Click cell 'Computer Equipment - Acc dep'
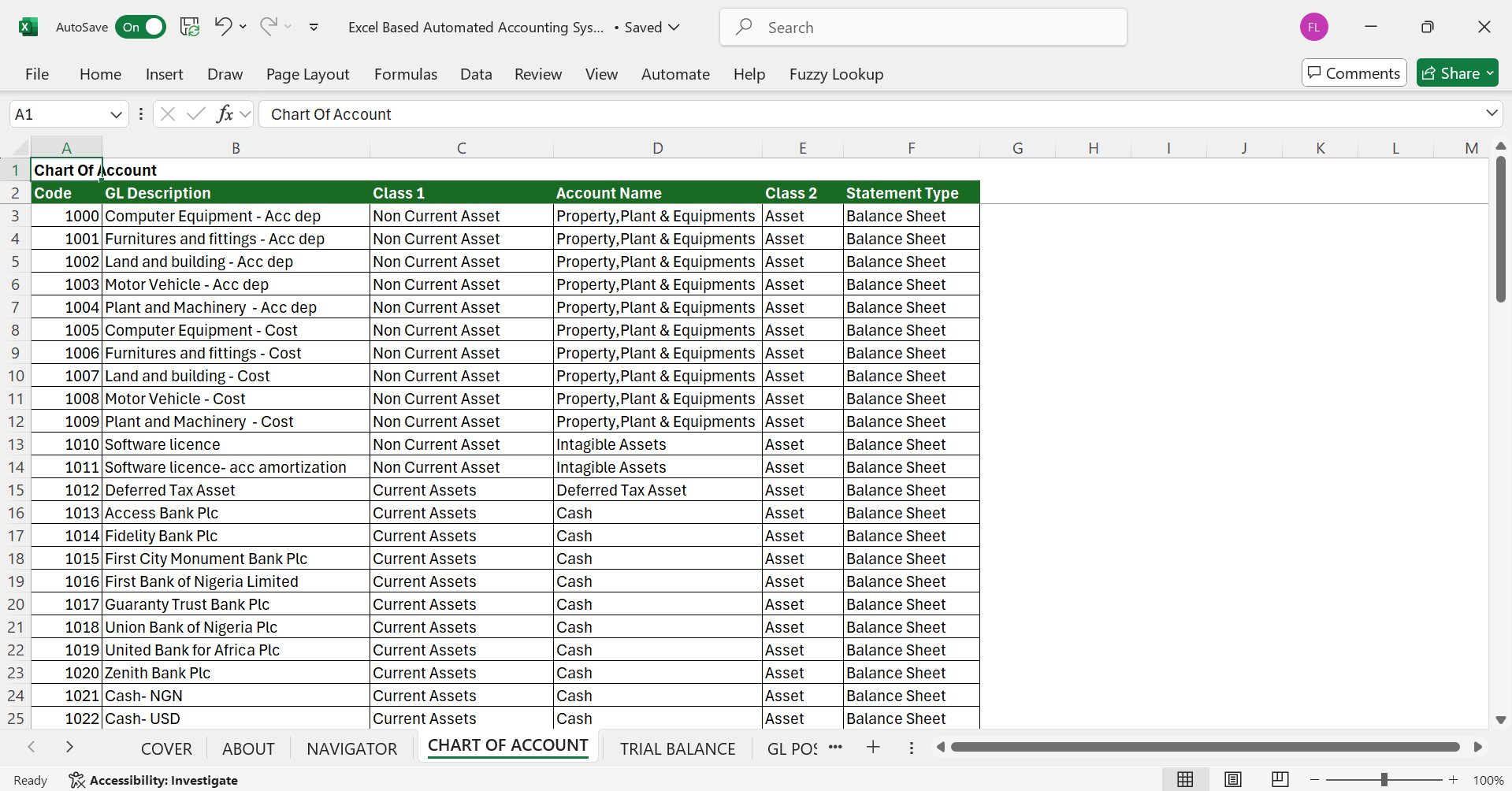 (236, 216)
